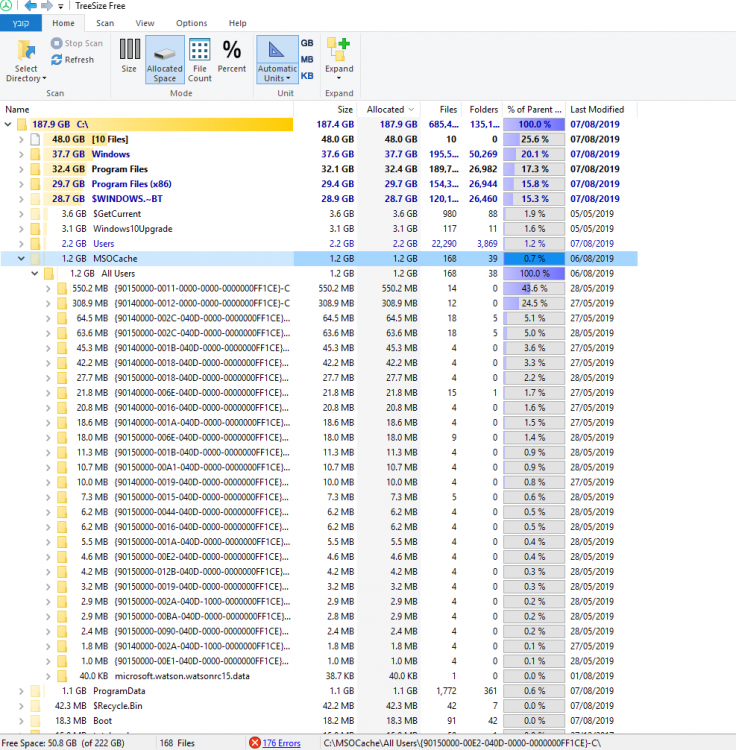Open the Select Directory button

[x=26, y=61]
